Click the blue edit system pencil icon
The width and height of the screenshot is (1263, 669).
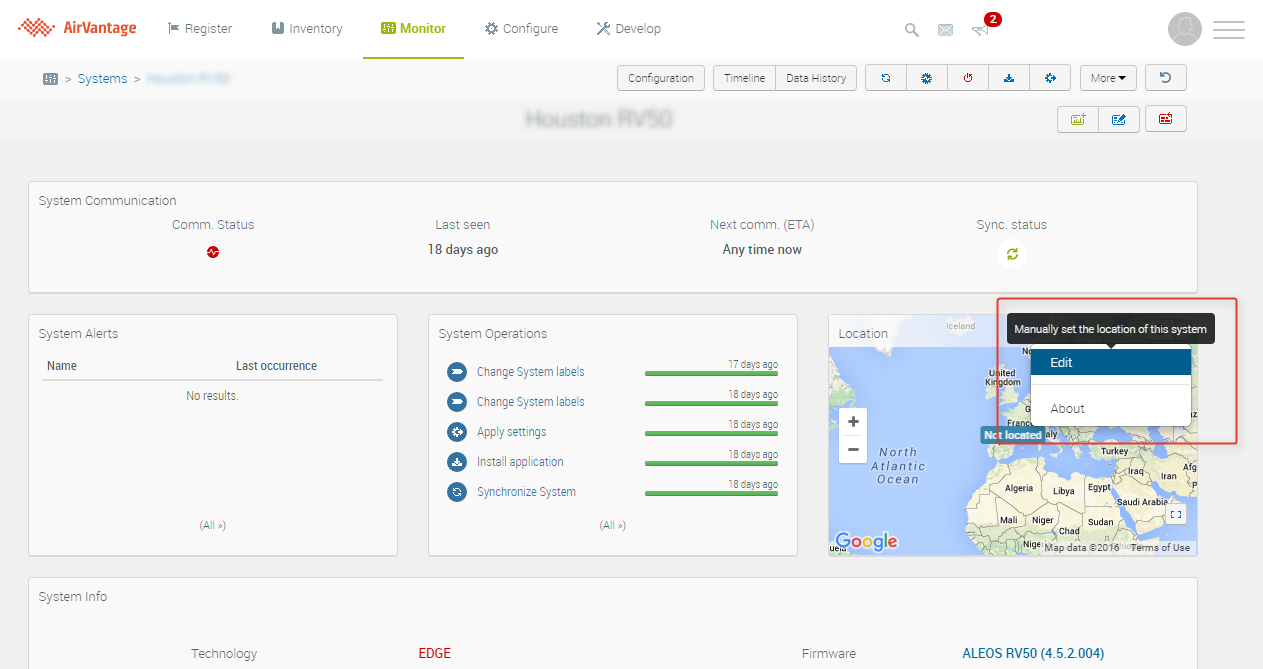point(1118,119)
